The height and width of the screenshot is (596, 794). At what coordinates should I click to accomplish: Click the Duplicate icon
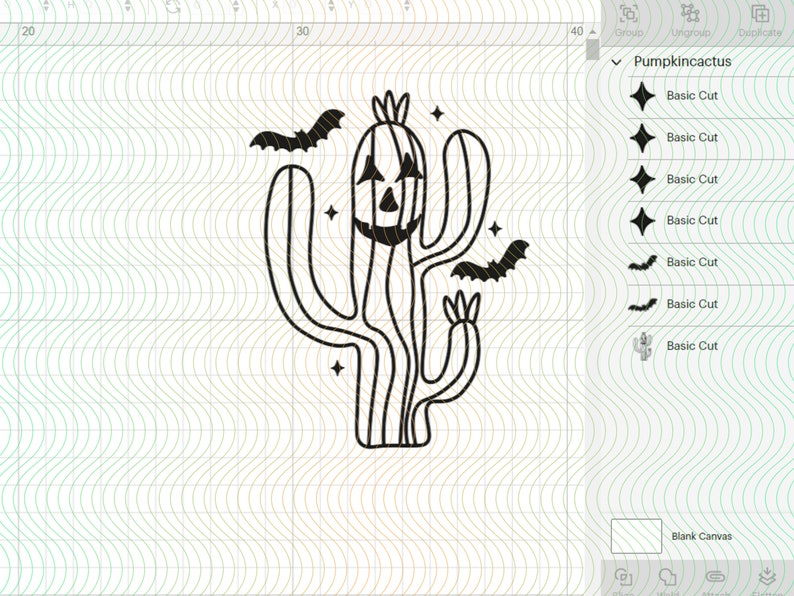click(x=760, y=14)
